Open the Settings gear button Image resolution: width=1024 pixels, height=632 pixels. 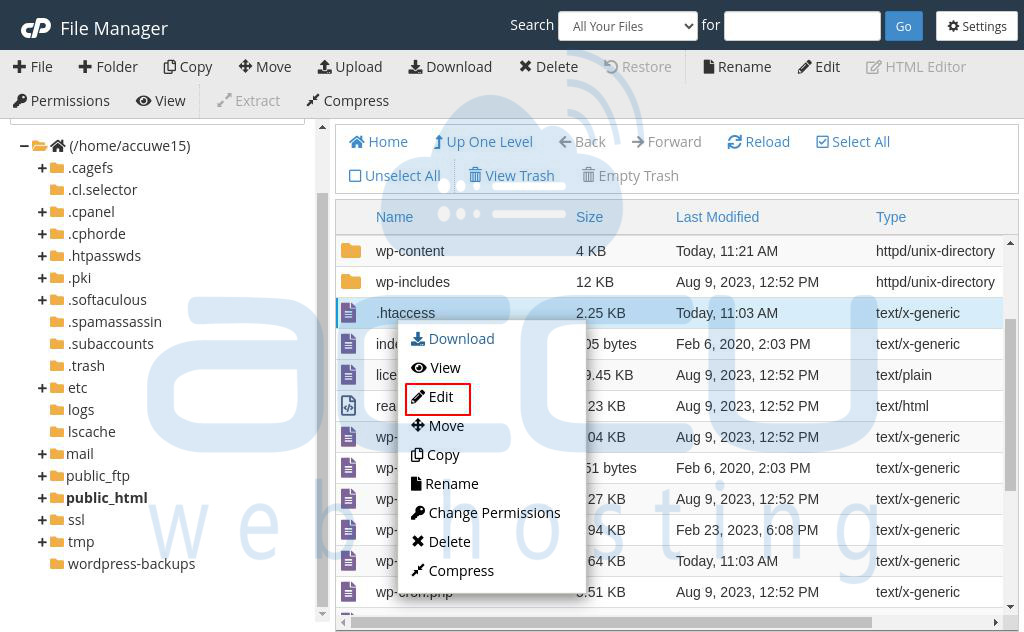[x=976, y=26]
